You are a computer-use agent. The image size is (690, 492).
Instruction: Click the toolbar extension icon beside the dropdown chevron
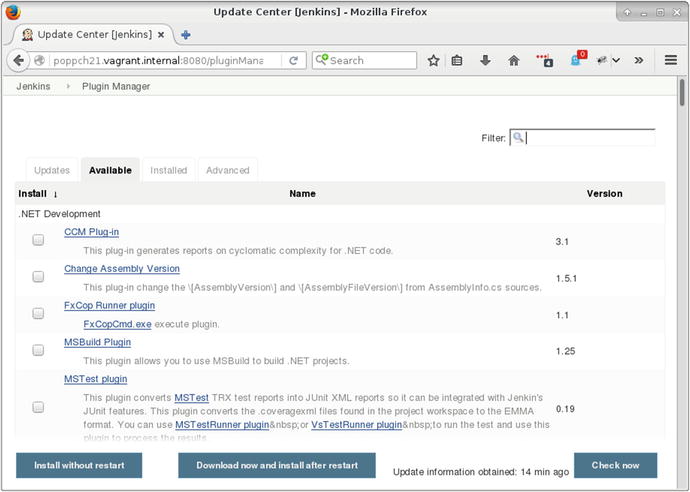click(x=602, y=60)
